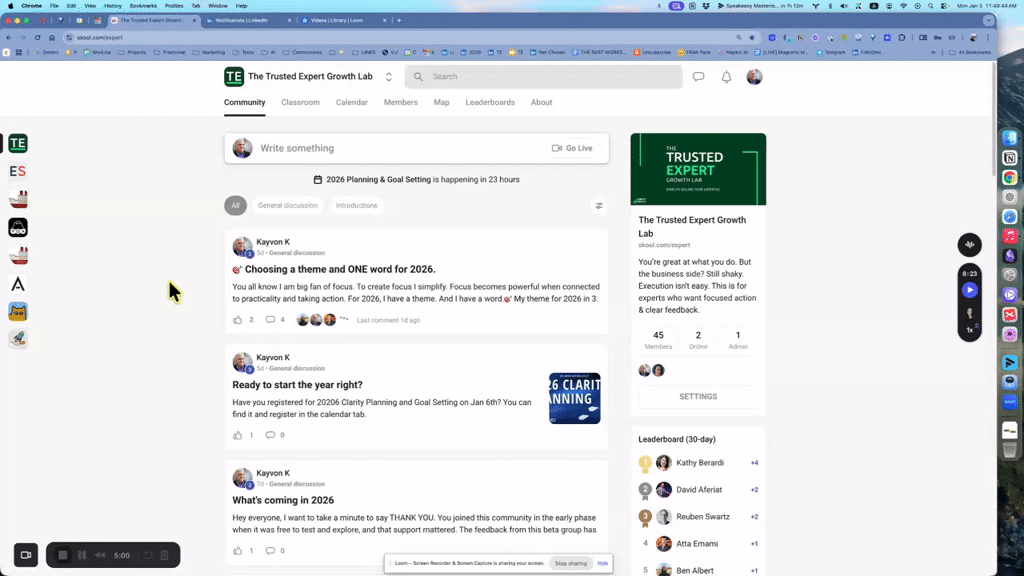Filter by General discussion
The height and width of the screenshot is (576, 1024).
click(287, 206)
